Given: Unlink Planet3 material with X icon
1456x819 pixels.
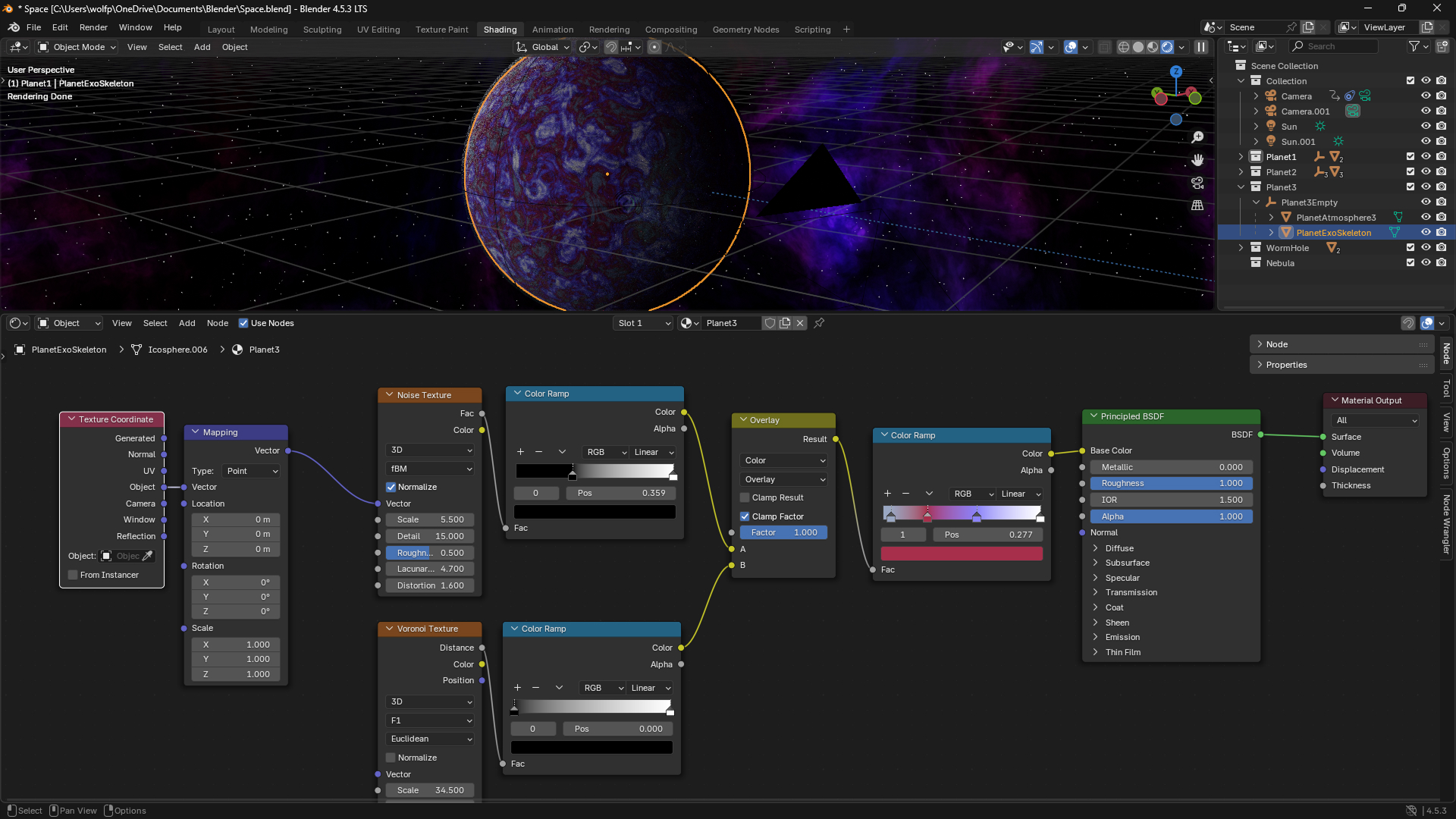Looking at the screenshot, I should point(800,323).
